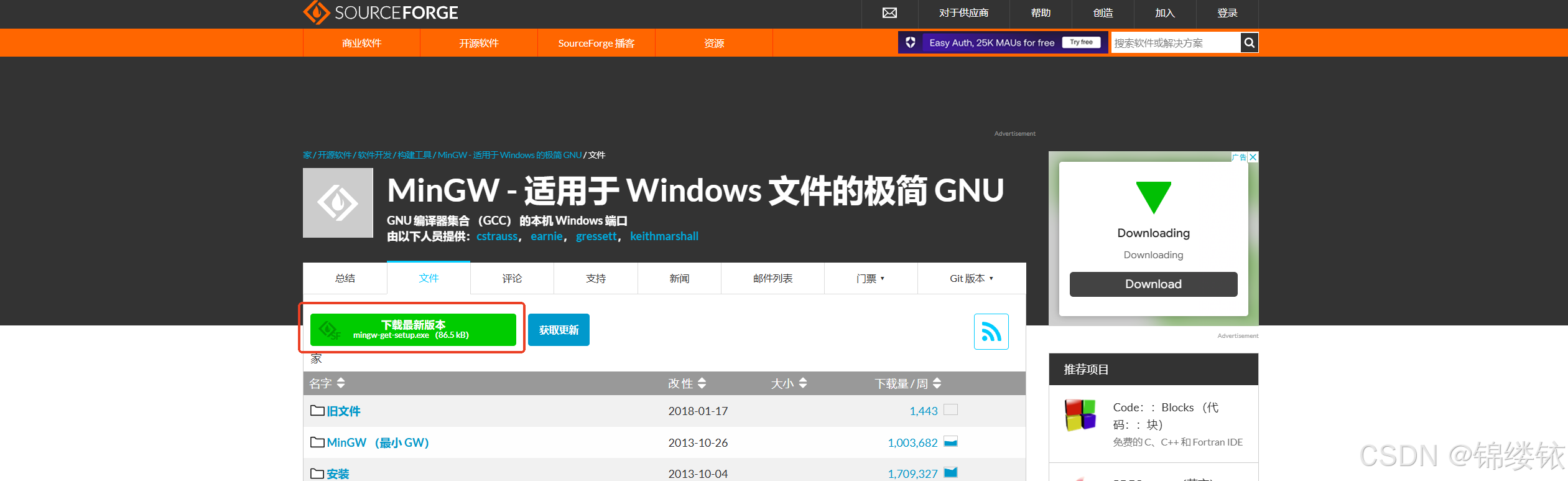Sort file list by 下载量/周 column
The width and height of the screenshot is (1568, 481).
point(908,383)
